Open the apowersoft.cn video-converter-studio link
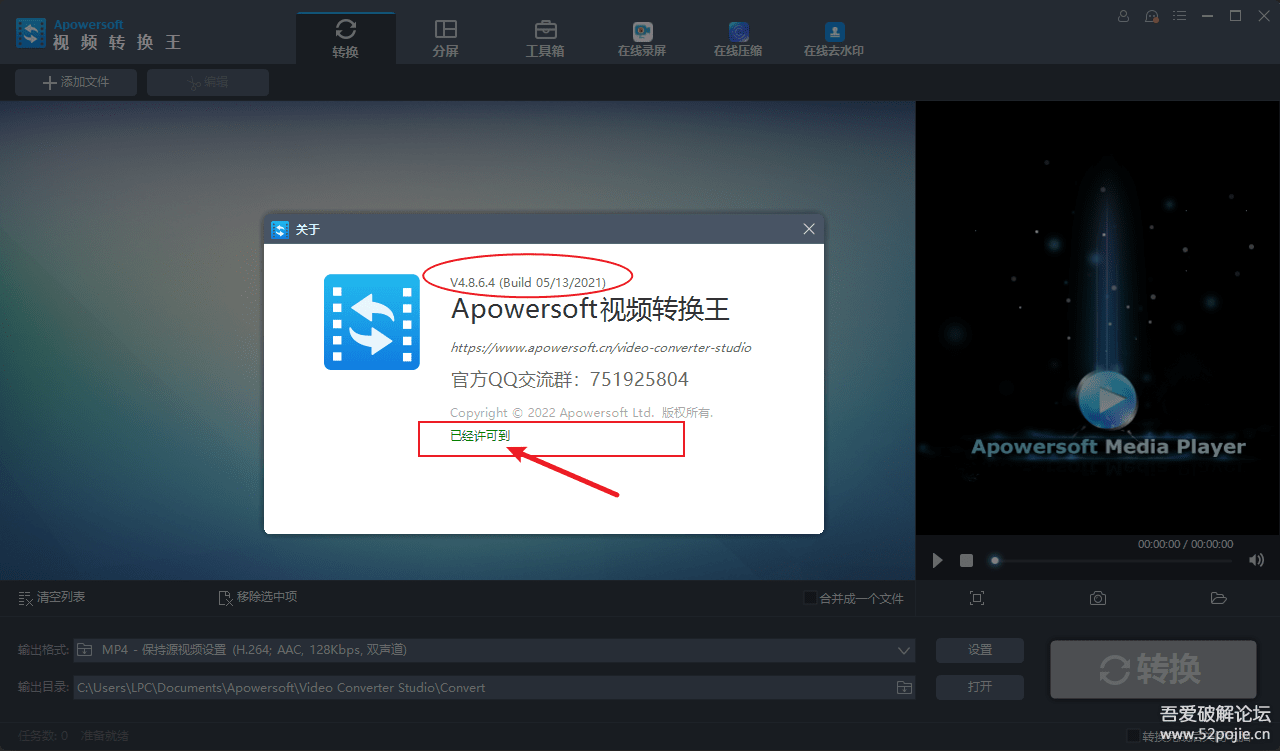1280x751 pixels. pyautogui.click(x=601, y=348)
